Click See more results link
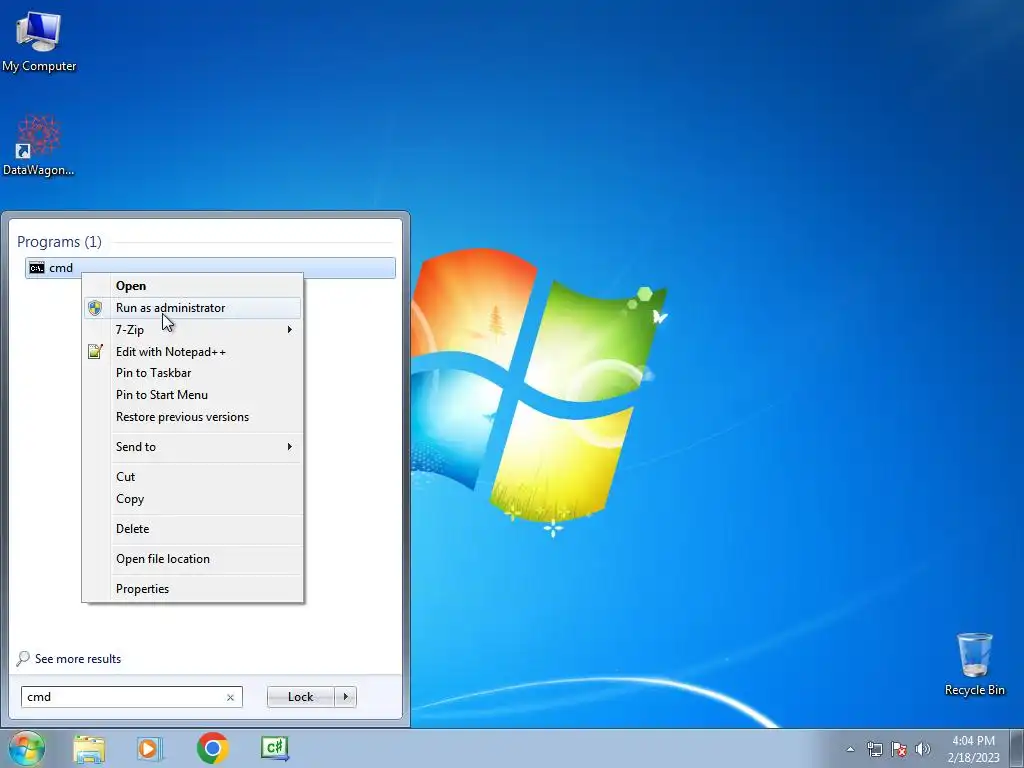This screenshot has width=1024, height=768. (78, 659)
